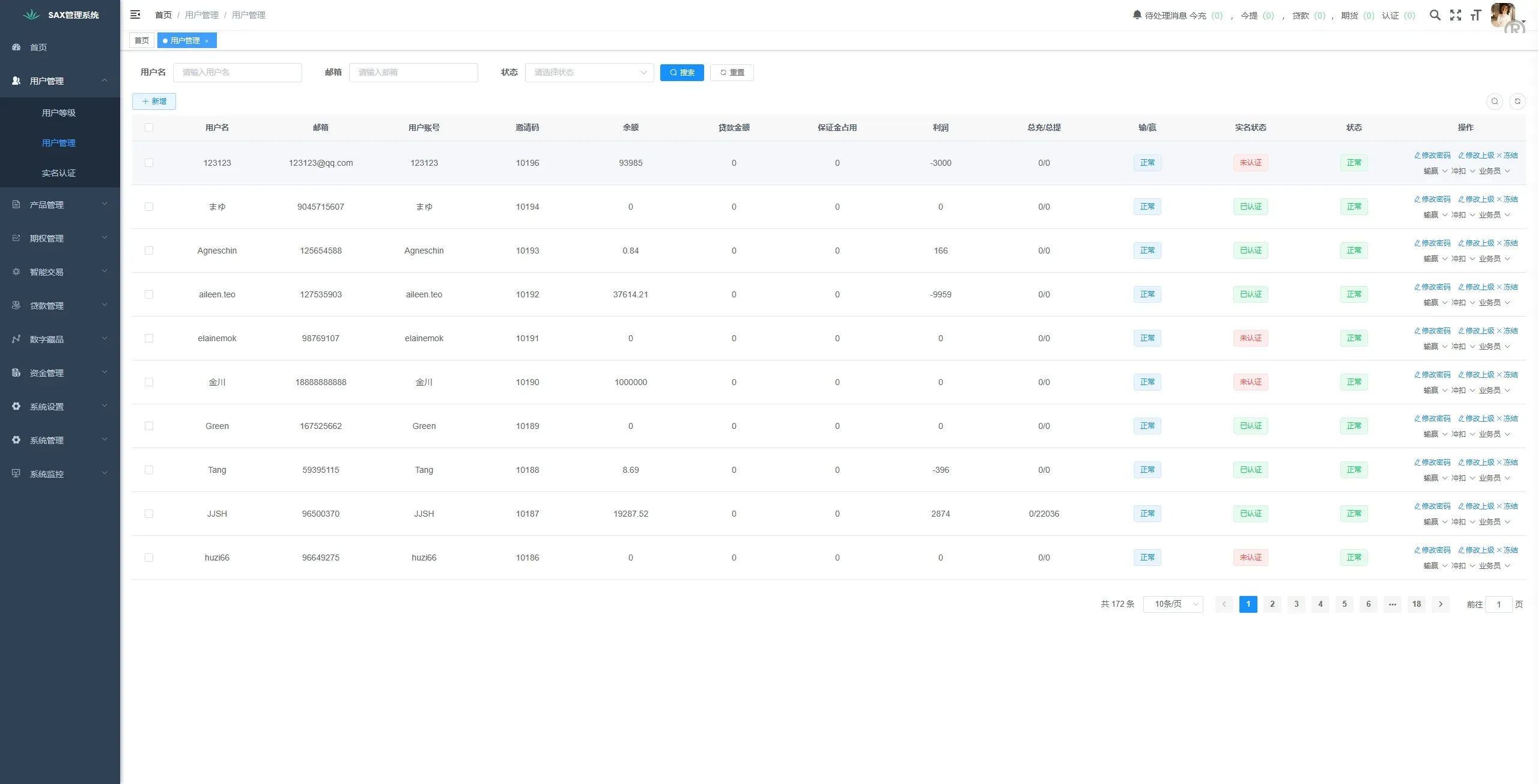Click the notification bell icon in header
Image resolution: width=1538 pixels, height=784 pixels.
coord(1137,15)
